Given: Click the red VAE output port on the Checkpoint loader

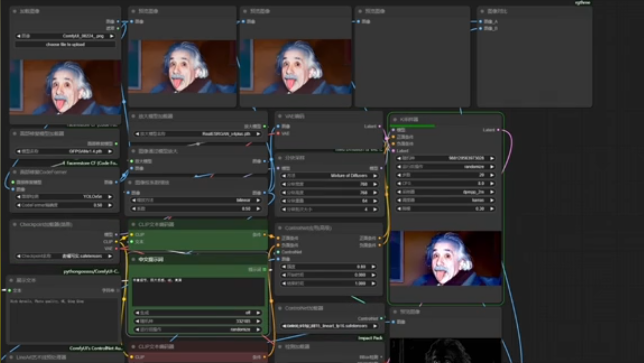Looking at the screenshot, I should pos(117,248).
